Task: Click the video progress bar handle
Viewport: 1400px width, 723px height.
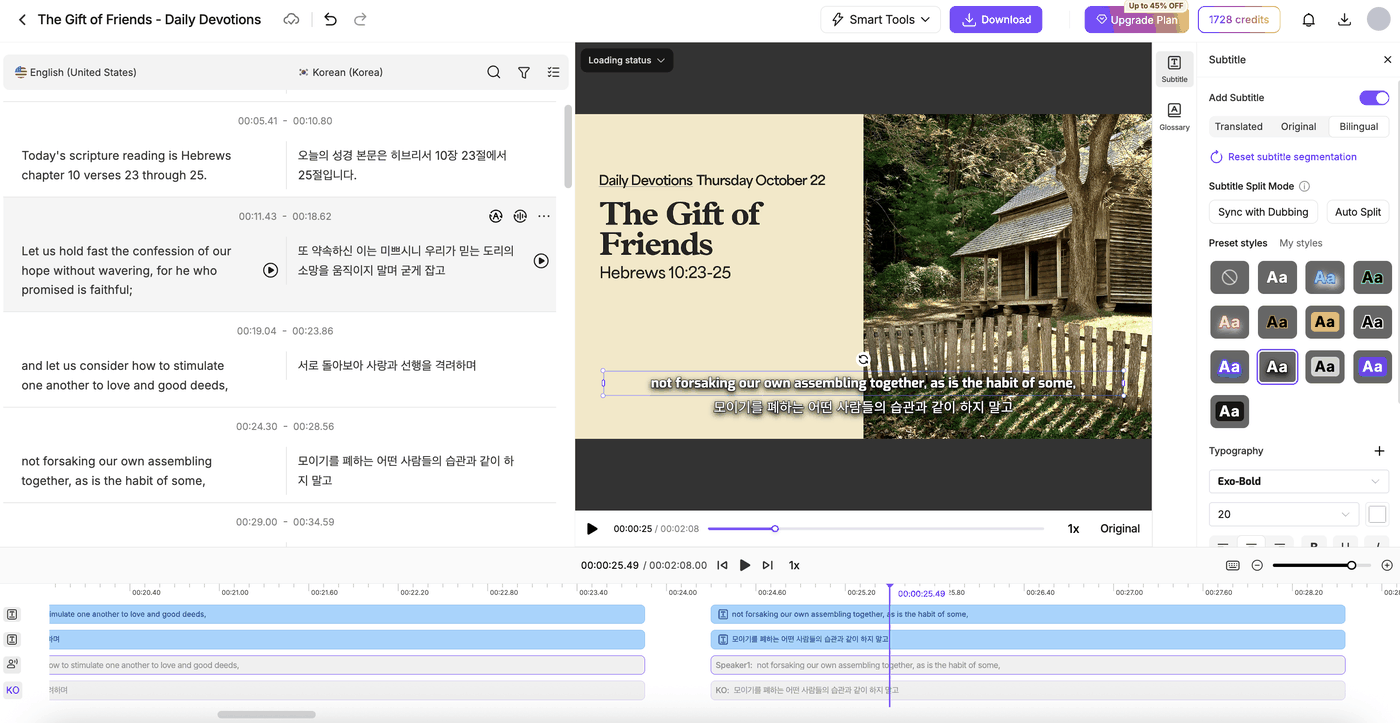Action: (774, 529)
